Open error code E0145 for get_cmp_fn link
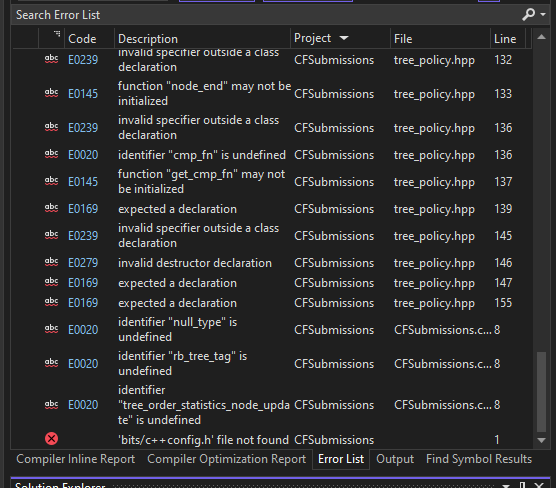 pos(83,182)
